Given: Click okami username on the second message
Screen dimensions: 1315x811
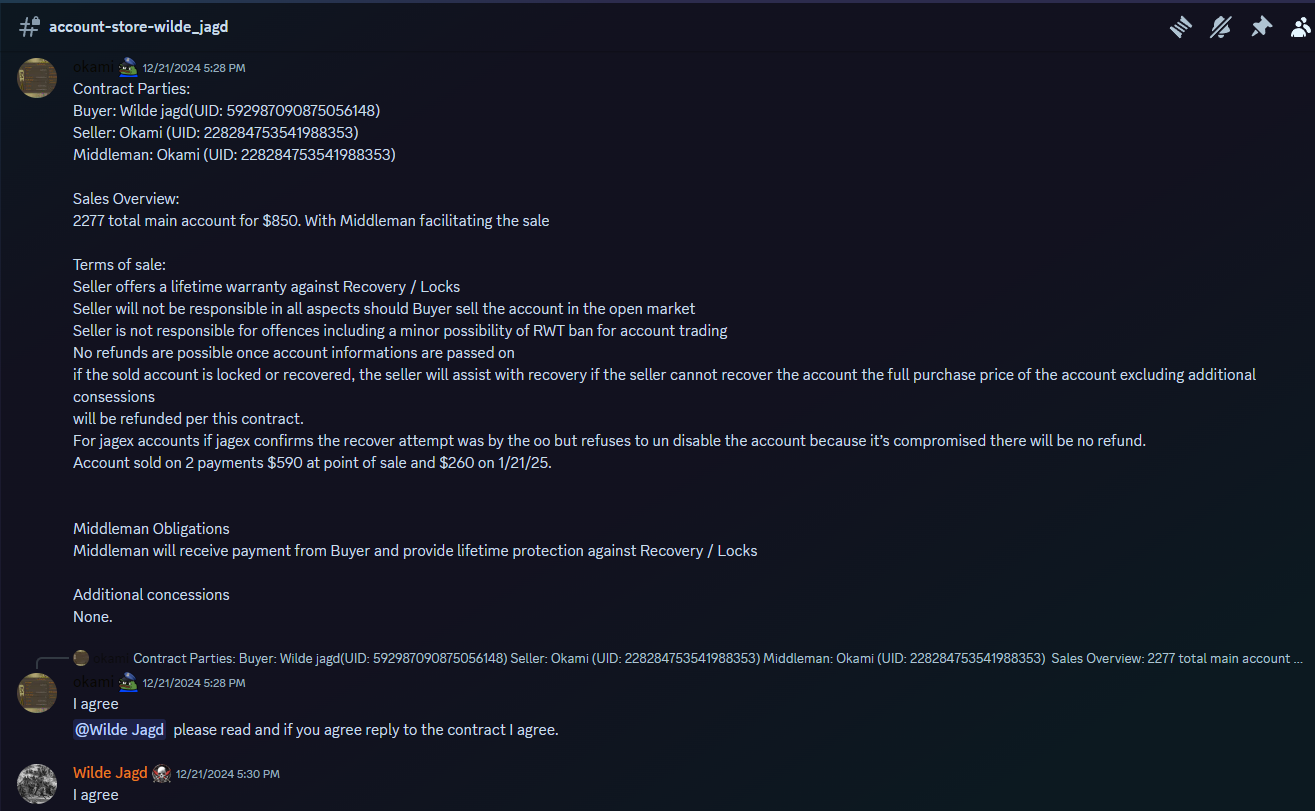Looking at the screenshot, I should point(95,682).
